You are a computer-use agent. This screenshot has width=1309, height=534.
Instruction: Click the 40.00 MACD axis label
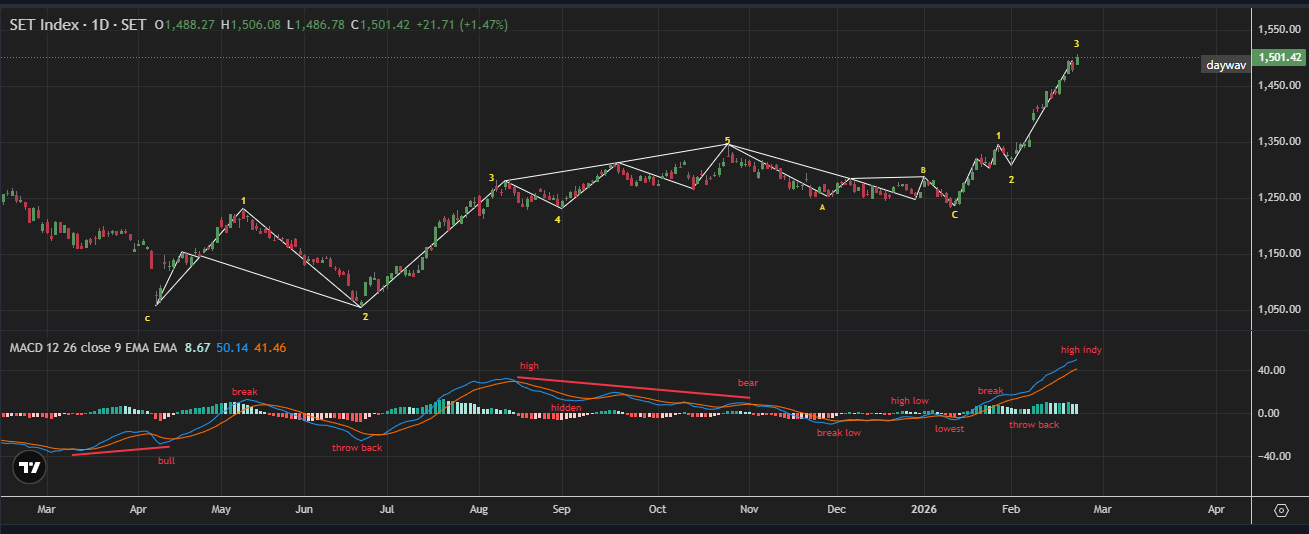pyautogui.click(x=1274, y=370)
